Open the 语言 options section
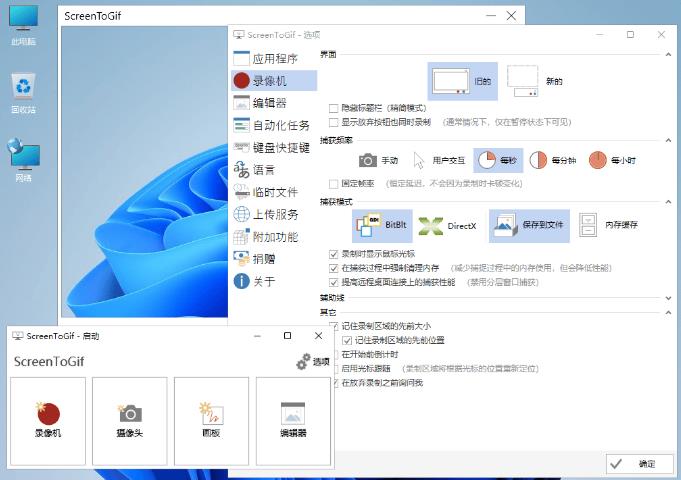 click(x=274, y=170)
